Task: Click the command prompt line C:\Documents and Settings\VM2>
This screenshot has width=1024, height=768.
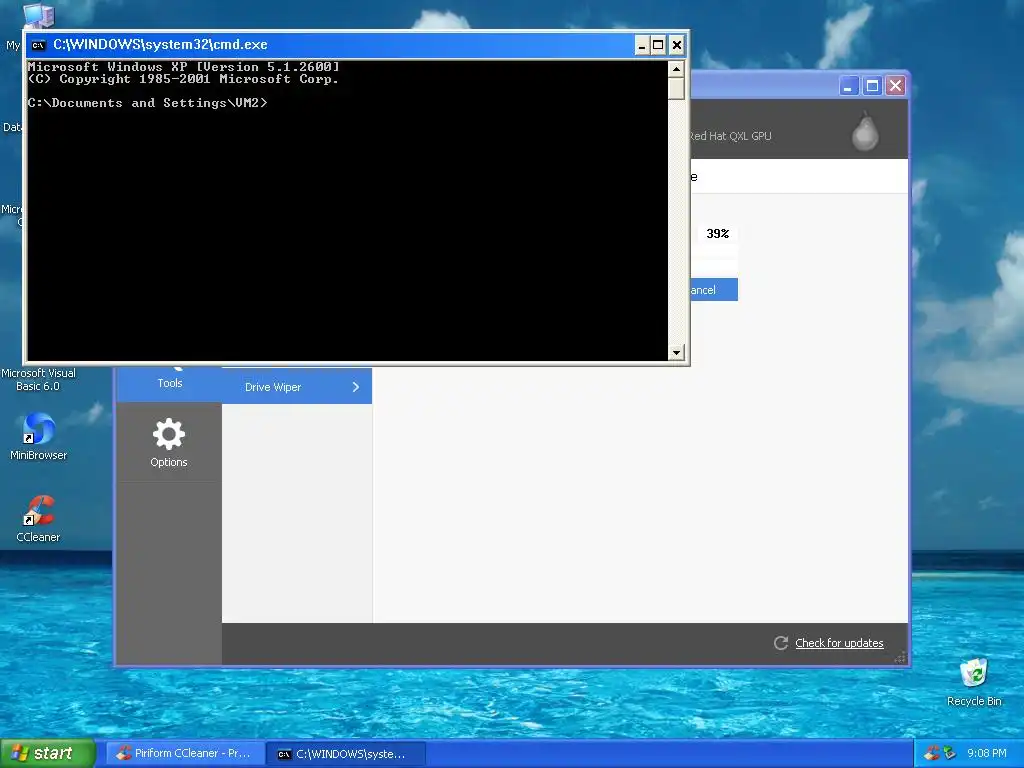Action: (x=148, y=103)
